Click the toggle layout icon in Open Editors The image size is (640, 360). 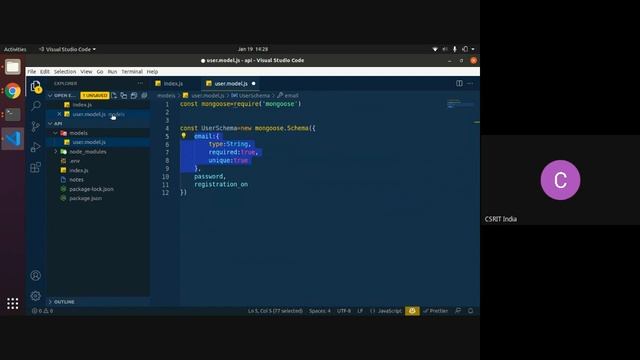tap(124, 96)
